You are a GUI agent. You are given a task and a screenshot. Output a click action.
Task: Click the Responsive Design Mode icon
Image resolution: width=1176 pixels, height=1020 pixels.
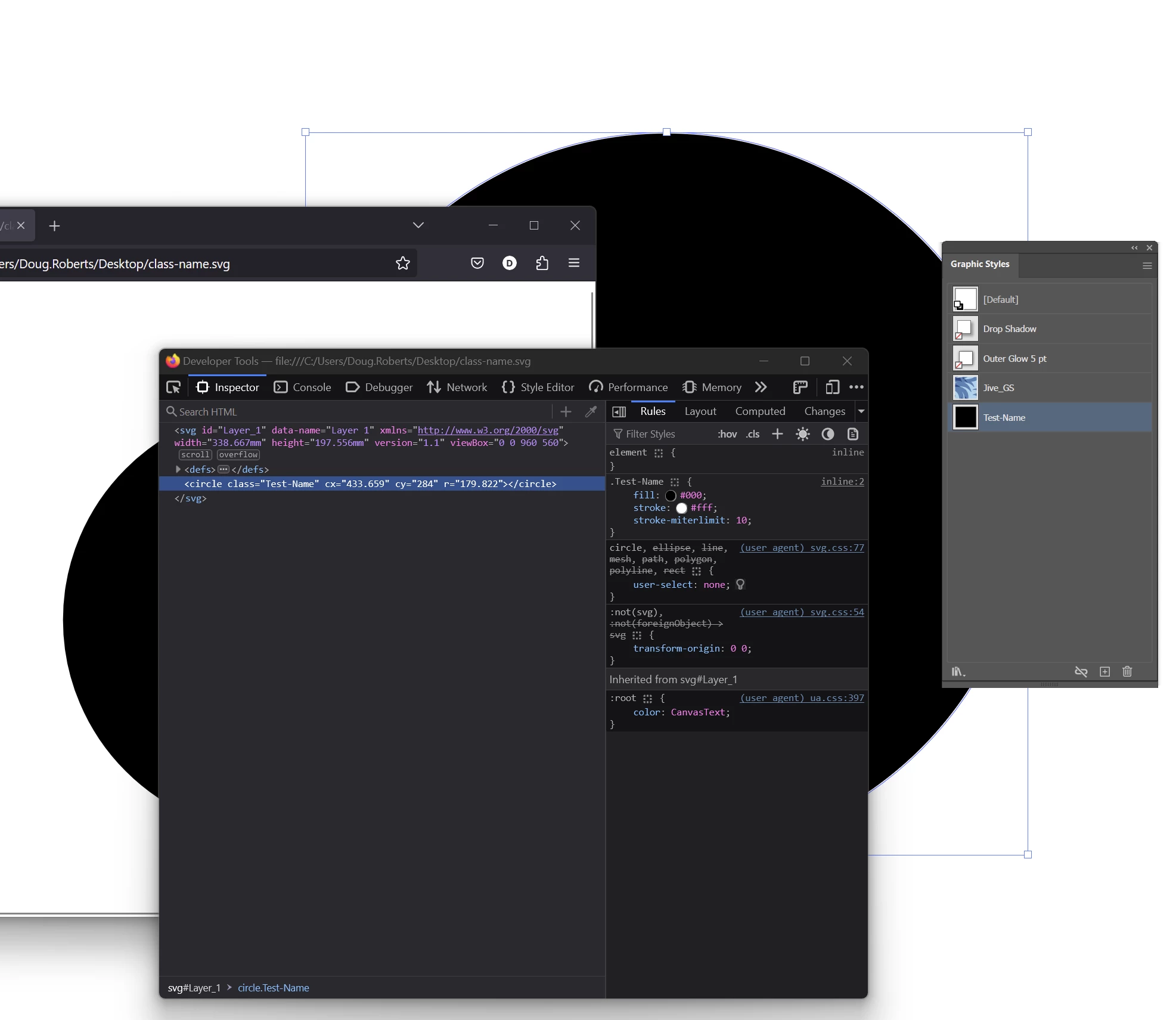click(832, 387)
